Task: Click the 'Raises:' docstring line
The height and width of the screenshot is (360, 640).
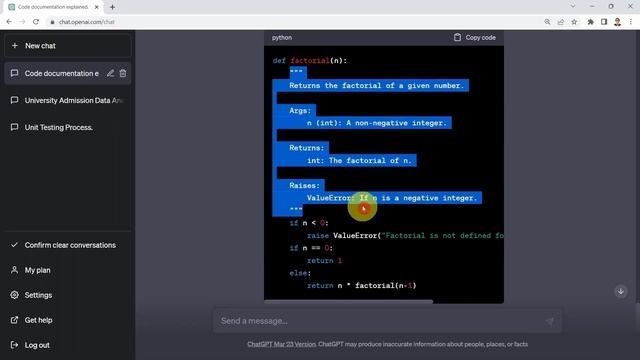Action: tap(304, 186)
